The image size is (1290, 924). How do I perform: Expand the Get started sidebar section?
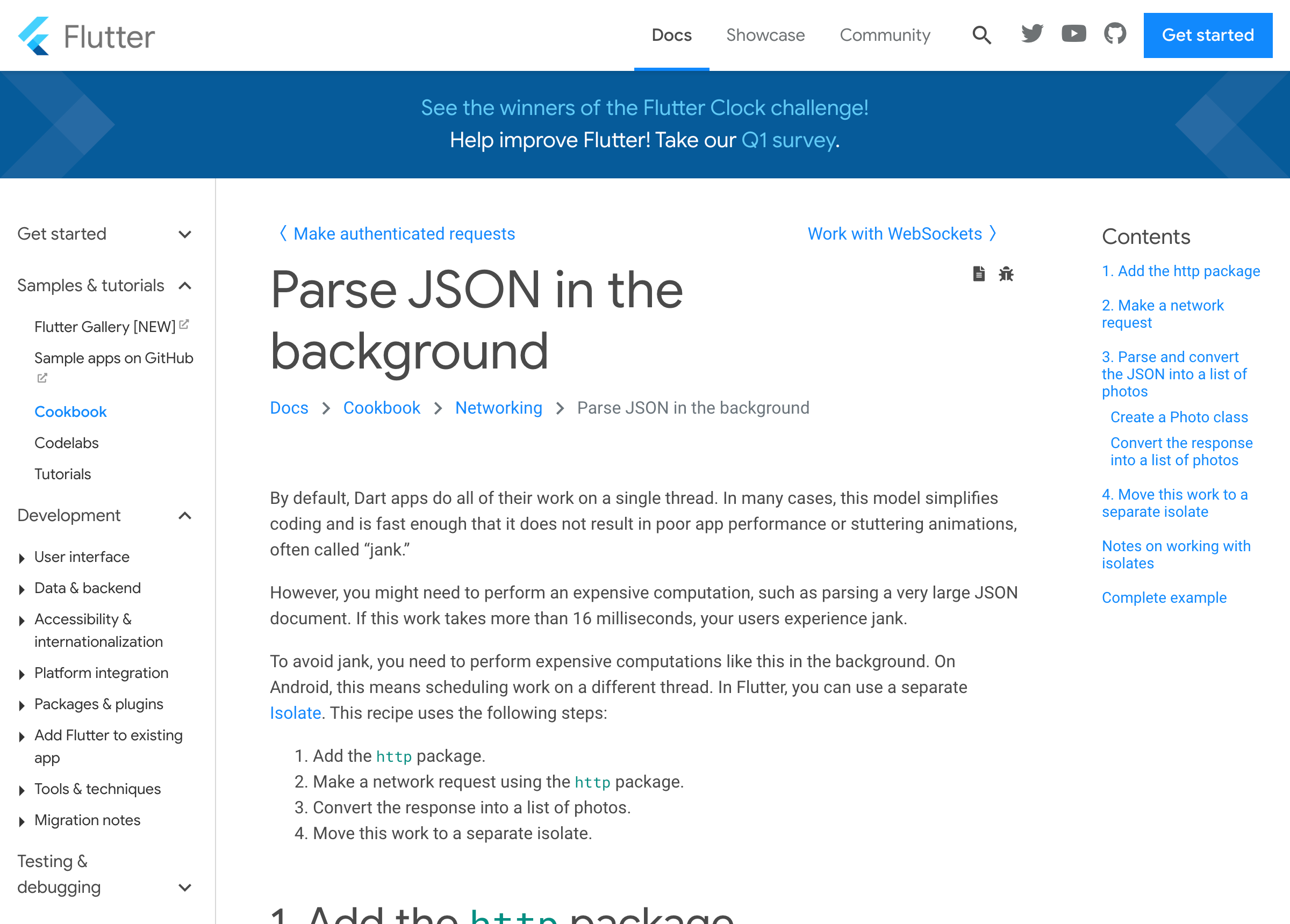point(185,234)
